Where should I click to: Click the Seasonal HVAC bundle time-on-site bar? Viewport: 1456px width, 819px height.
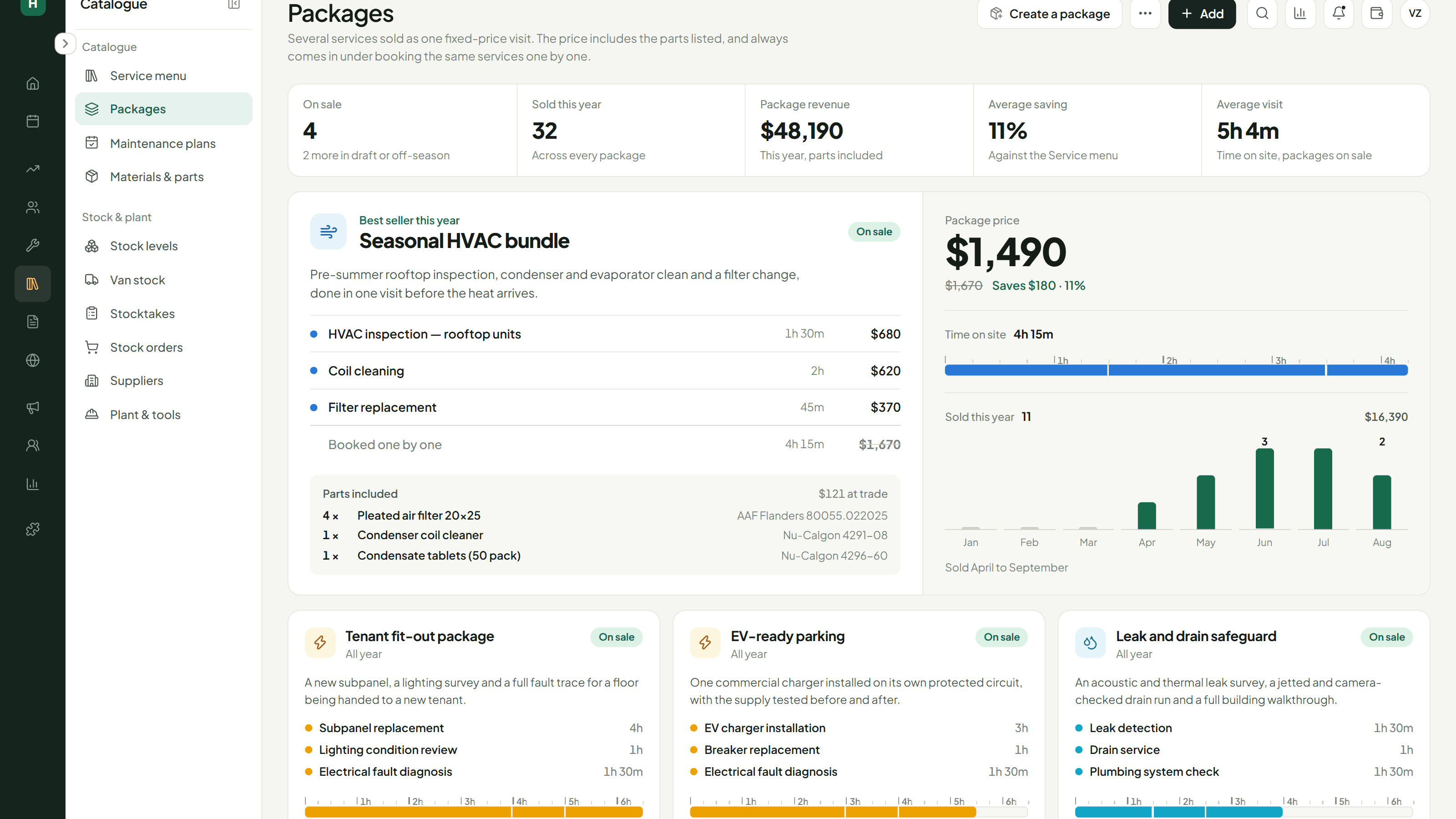point(1176,370)
